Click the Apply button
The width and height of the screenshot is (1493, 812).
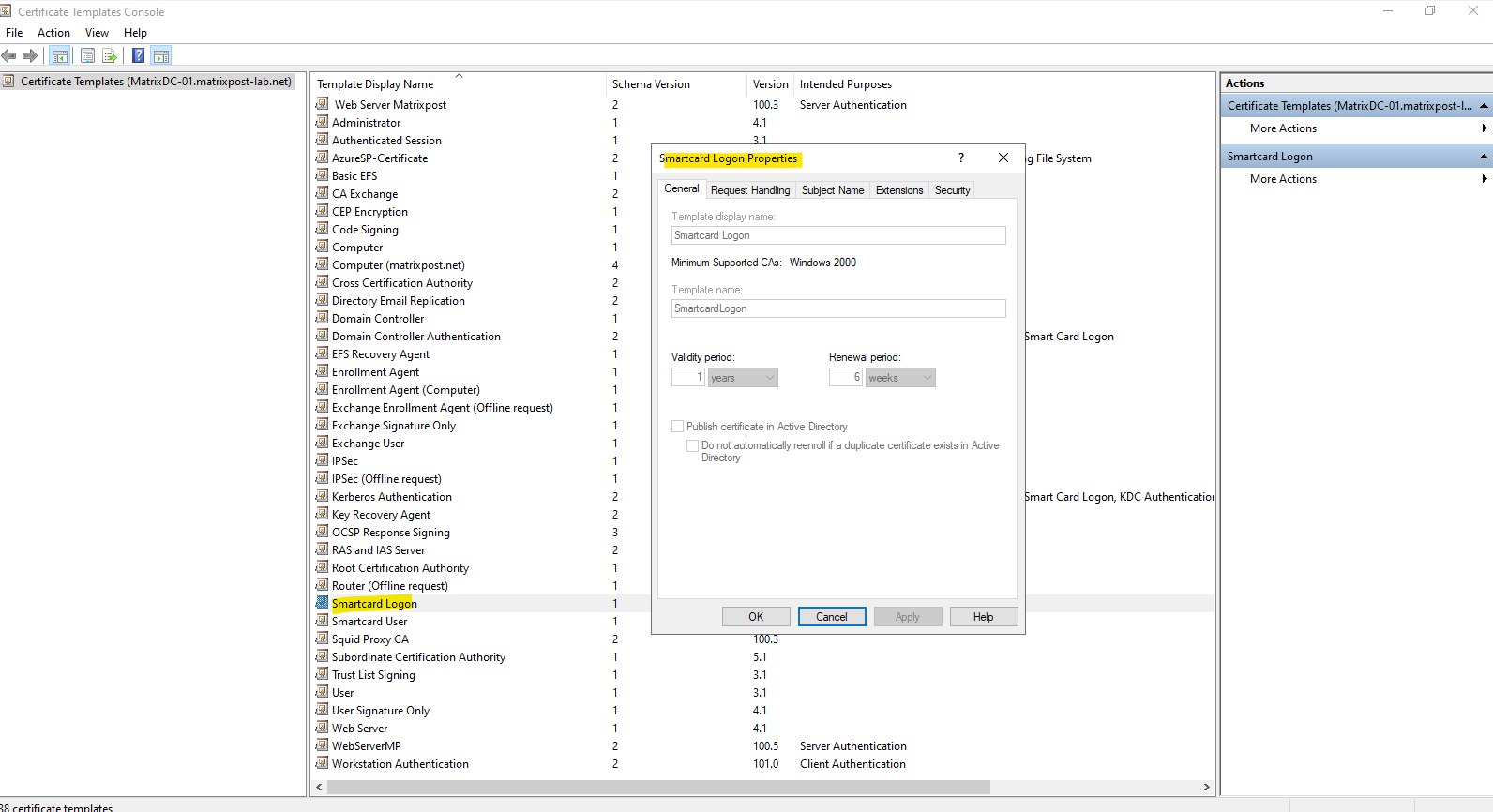(x=908, y=616)
